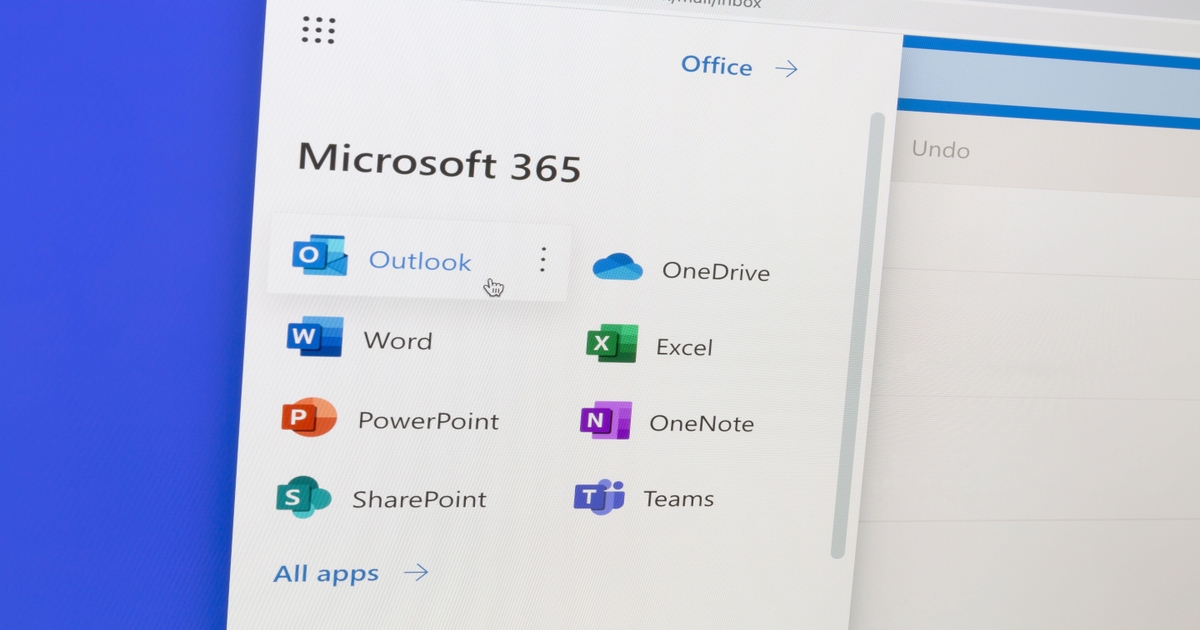Go to Office home via the Office link
Image resolution: width=1200 pixels, height=630 pixels.
717,66
